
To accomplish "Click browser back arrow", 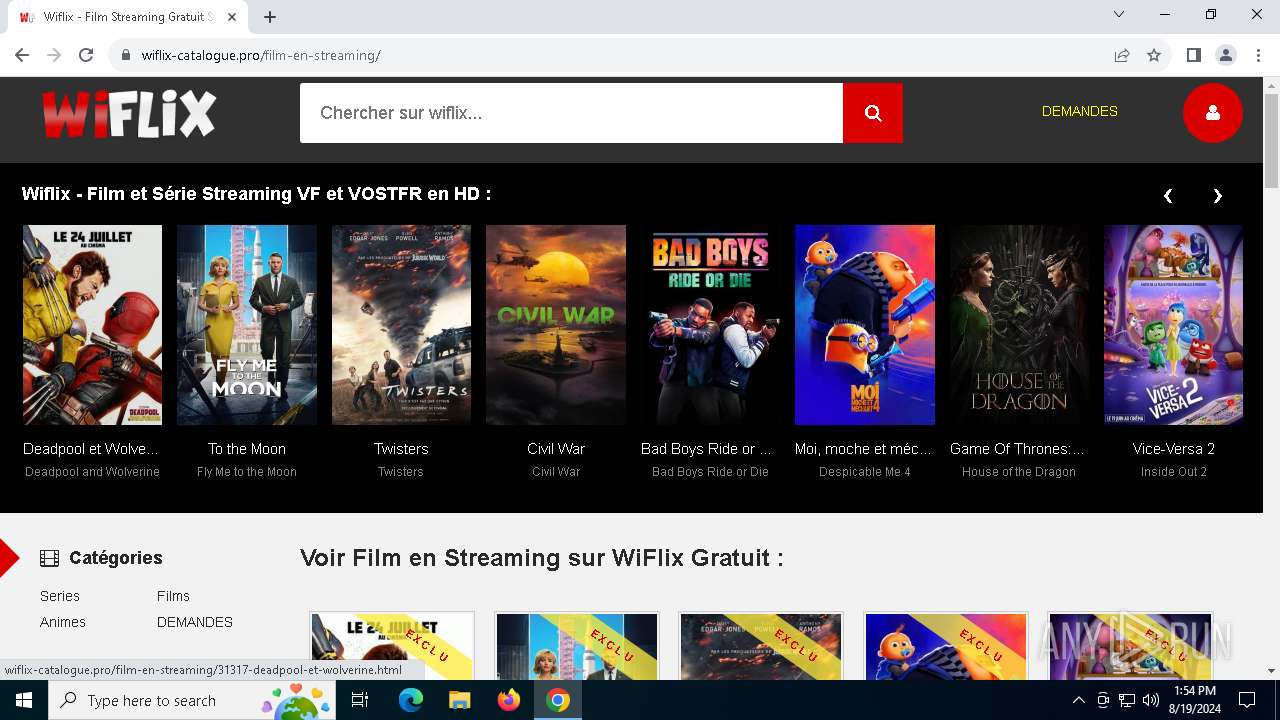I will click(x=22, y=55).
